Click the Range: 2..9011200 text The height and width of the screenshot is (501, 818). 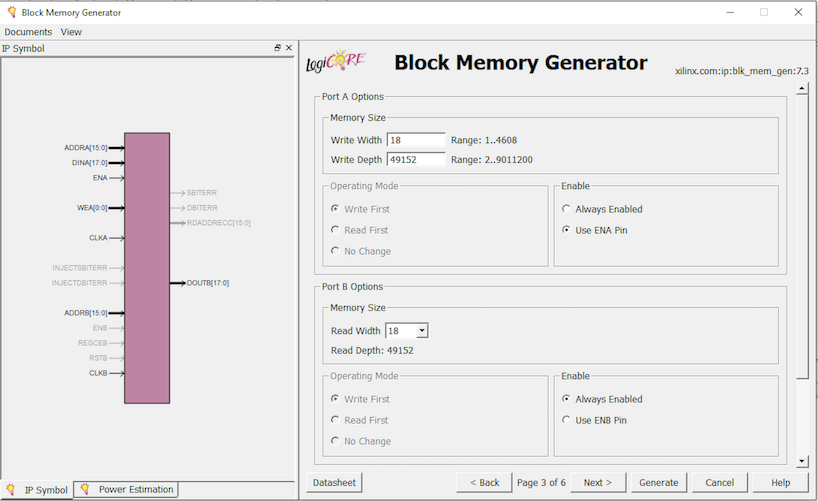coord(491,160)
